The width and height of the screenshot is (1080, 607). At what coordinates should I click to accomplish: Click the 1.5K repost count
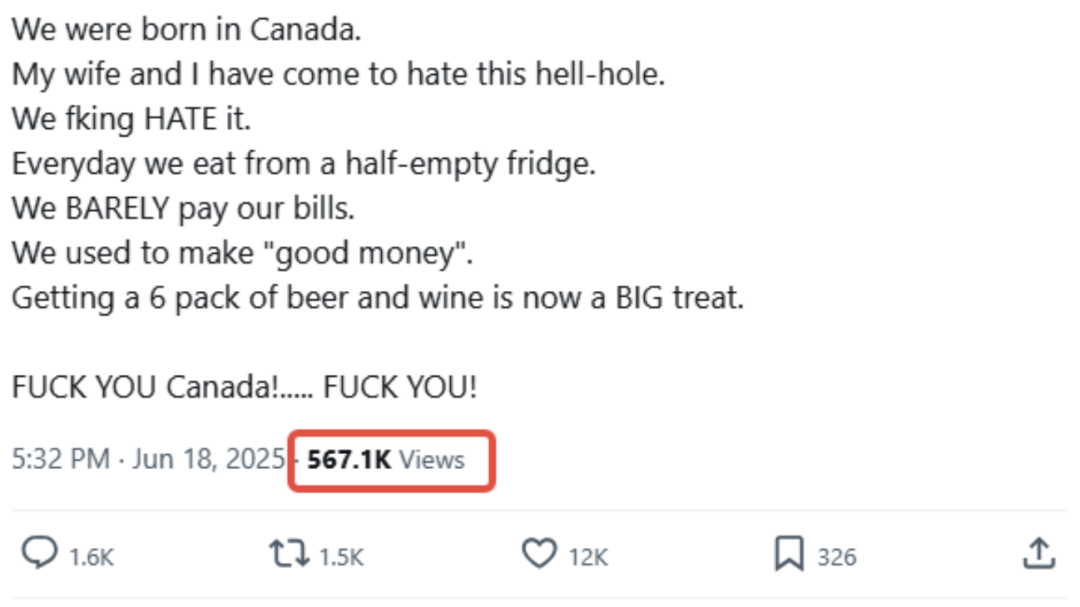click(342, 557)
